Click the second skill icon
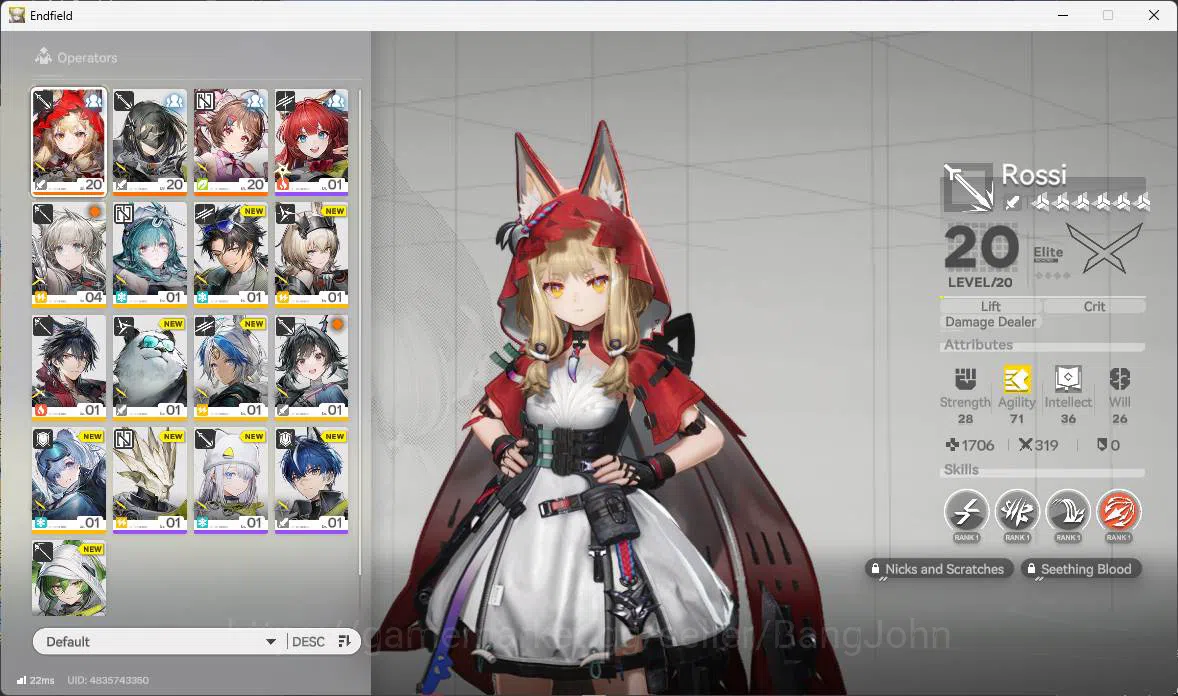1178x696 pixels. (1016, 512)
